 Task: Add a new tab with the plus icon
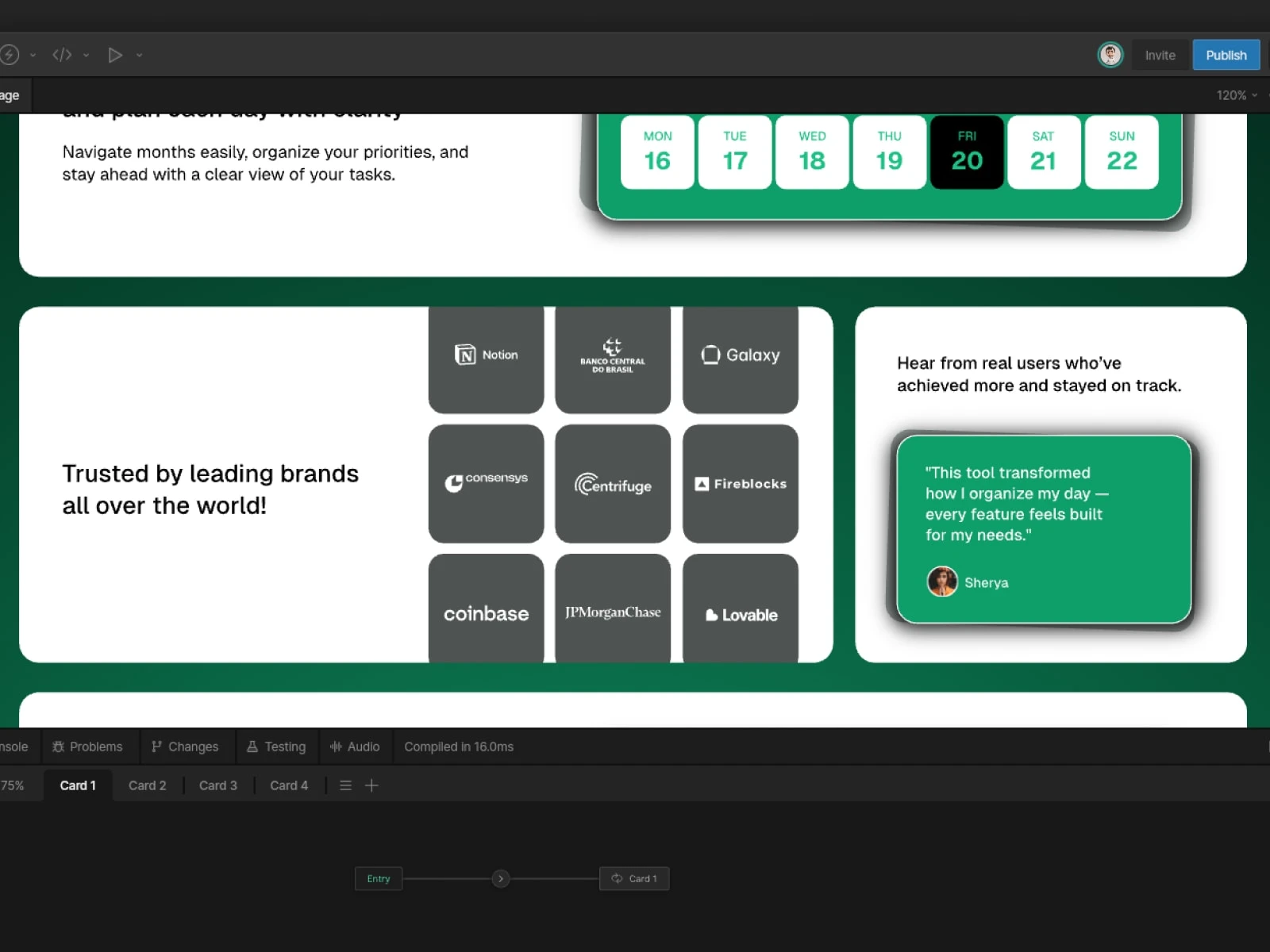371,785
